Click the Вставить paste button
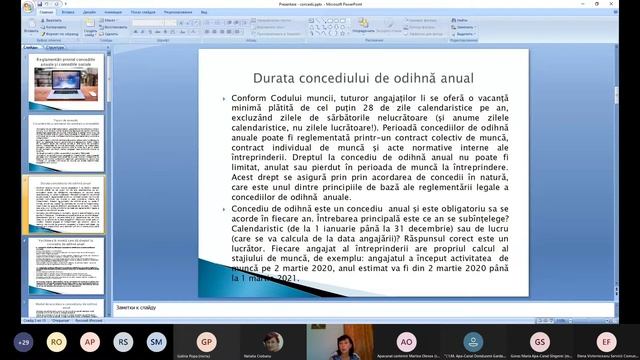The image size is (640, 360). pos(31,26)
